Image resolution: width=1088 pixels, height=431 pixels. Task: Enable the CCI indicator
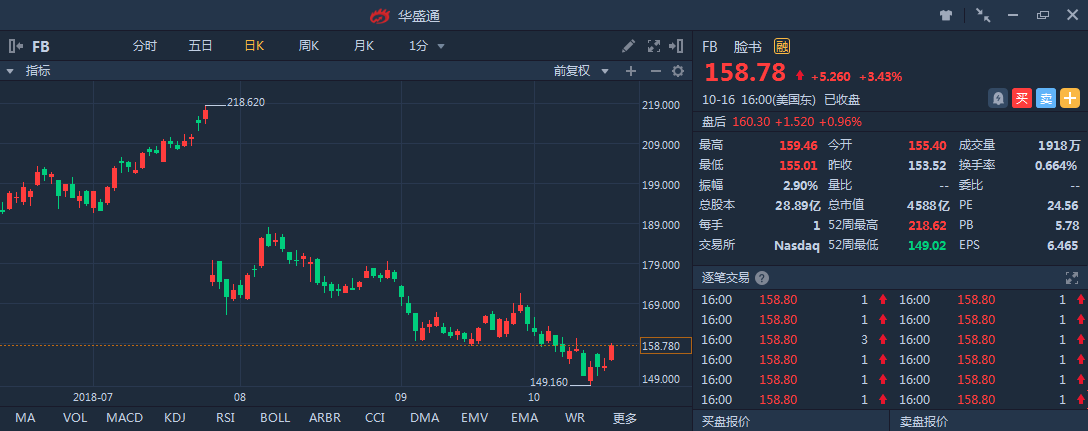375,418
